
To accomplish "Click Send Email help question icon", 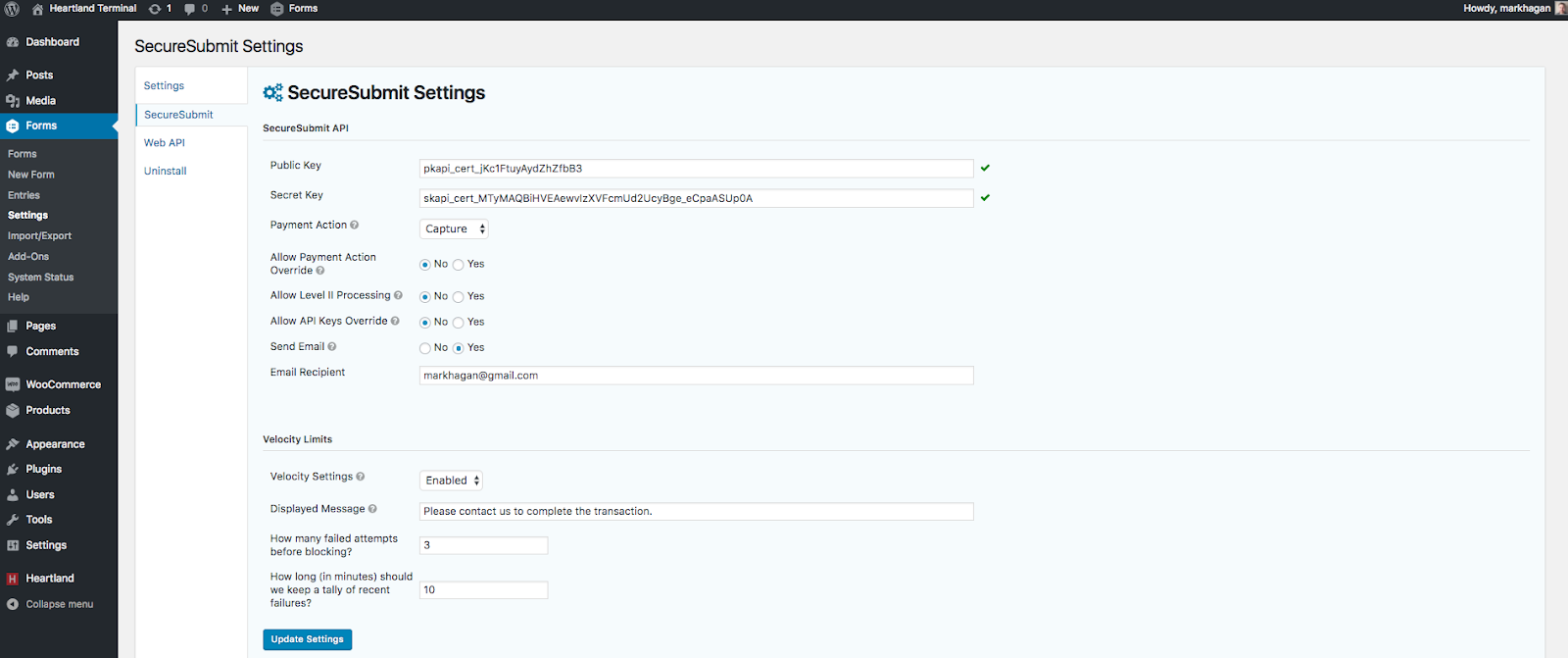I will (x=332, y=347).
